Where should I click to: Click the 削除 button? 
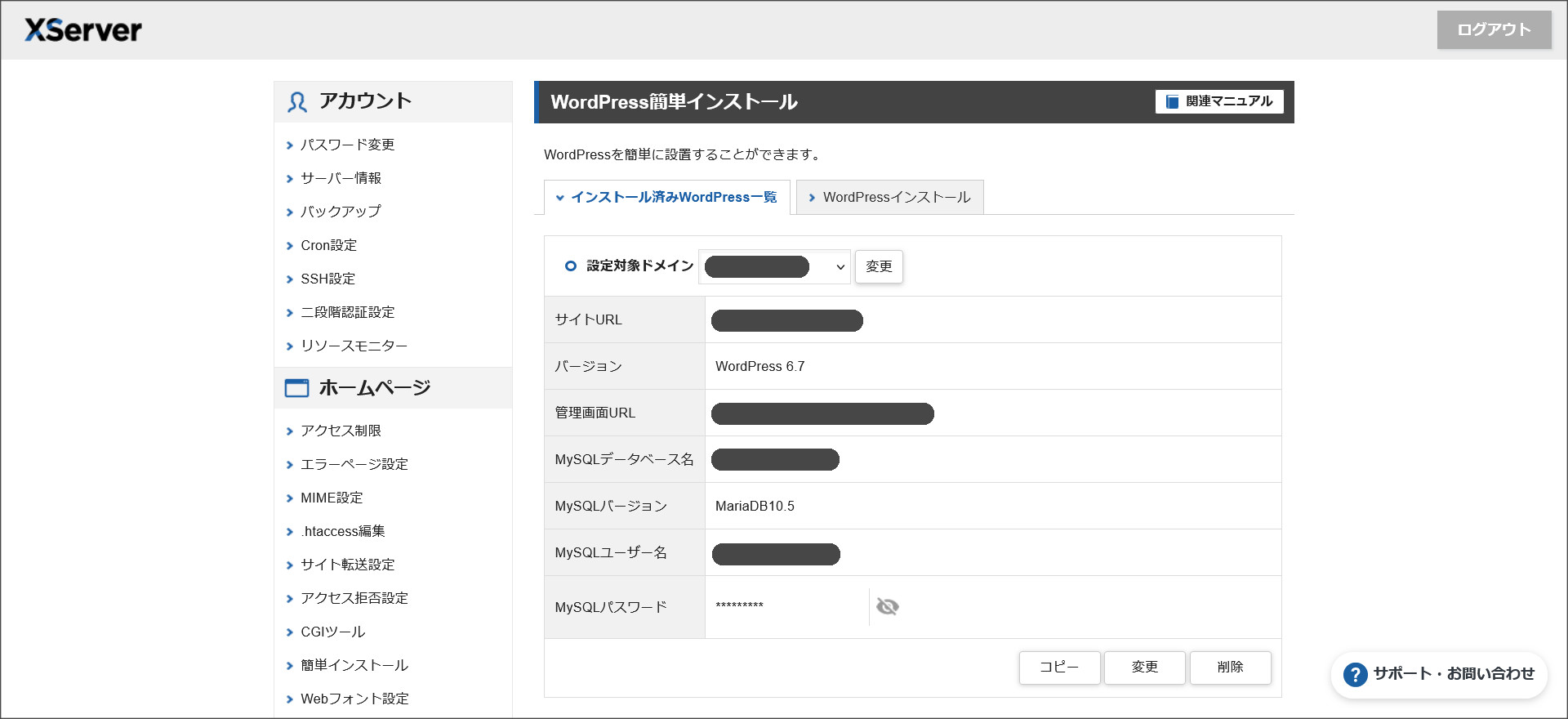click(1230, 668)
